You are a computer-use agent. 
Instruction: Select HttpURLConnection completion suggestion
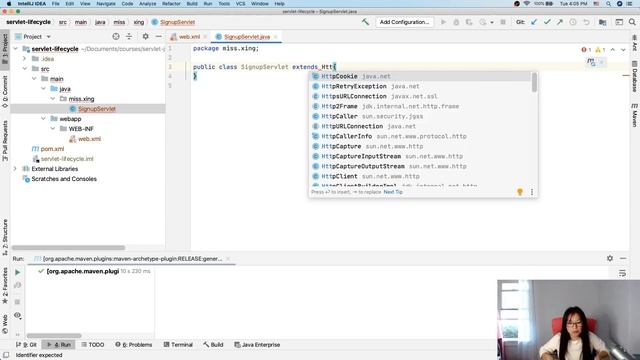[420, 126]
